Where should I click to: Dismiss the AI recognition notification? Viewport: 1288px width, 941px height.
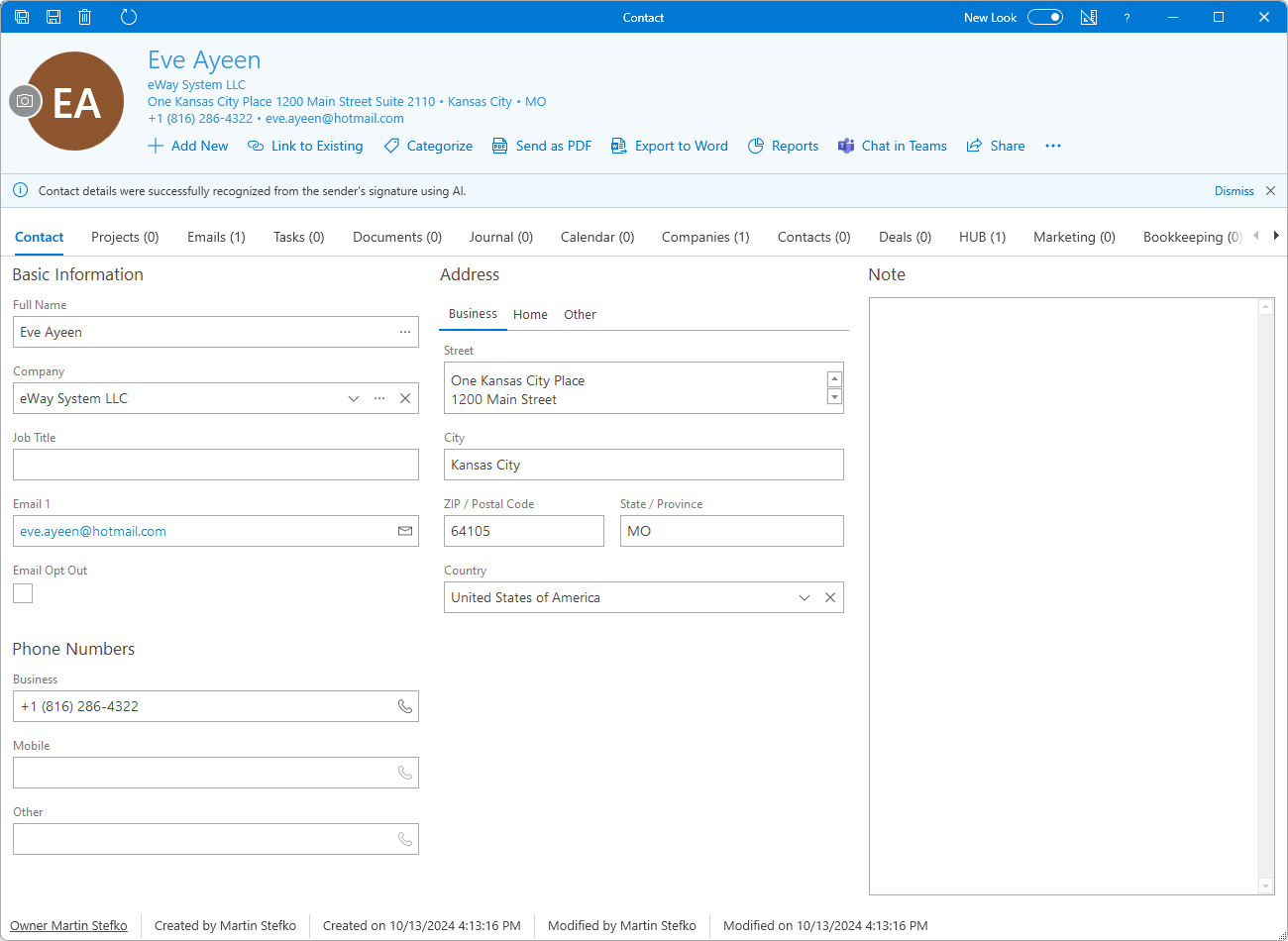tap(1234, 191)
